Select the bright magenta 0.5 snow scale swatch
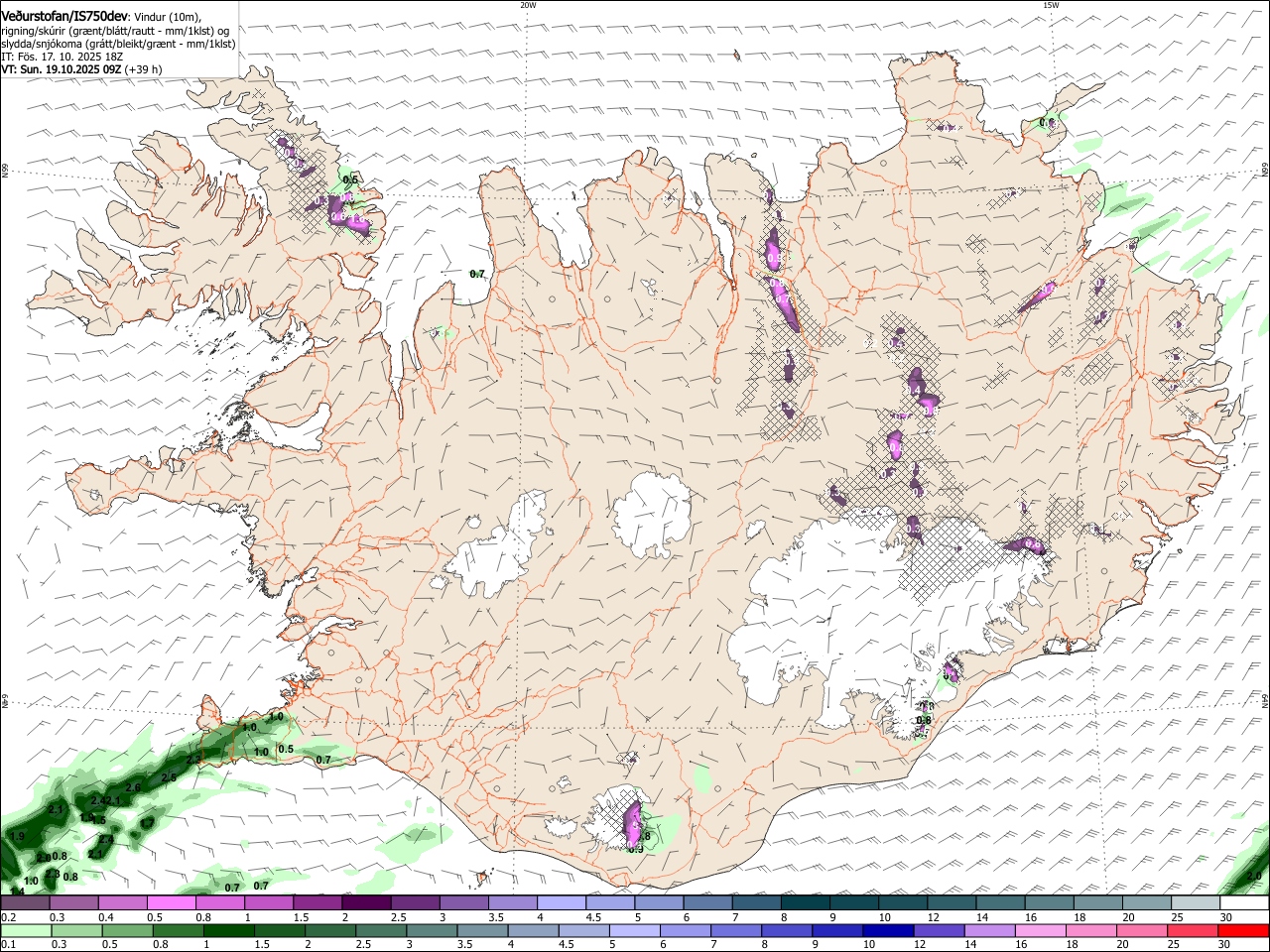1270x952 pixels. coord(171,903)
